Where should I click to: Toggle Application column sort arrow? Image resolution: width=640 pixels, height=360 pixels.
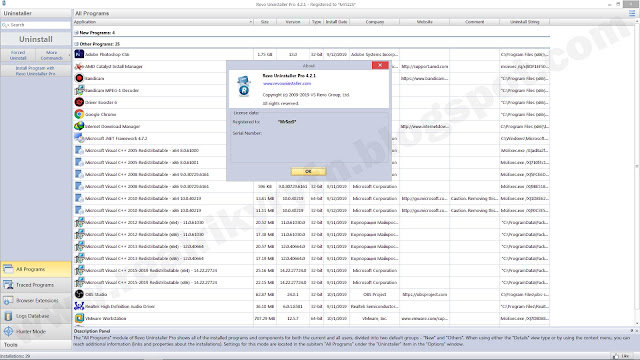click(x=251, y=22)
